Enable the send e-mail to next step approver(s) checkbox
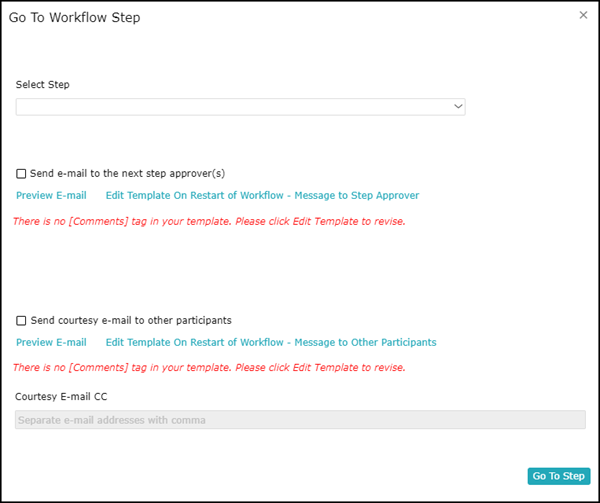The image size is (600, 503). coord(22,174)
